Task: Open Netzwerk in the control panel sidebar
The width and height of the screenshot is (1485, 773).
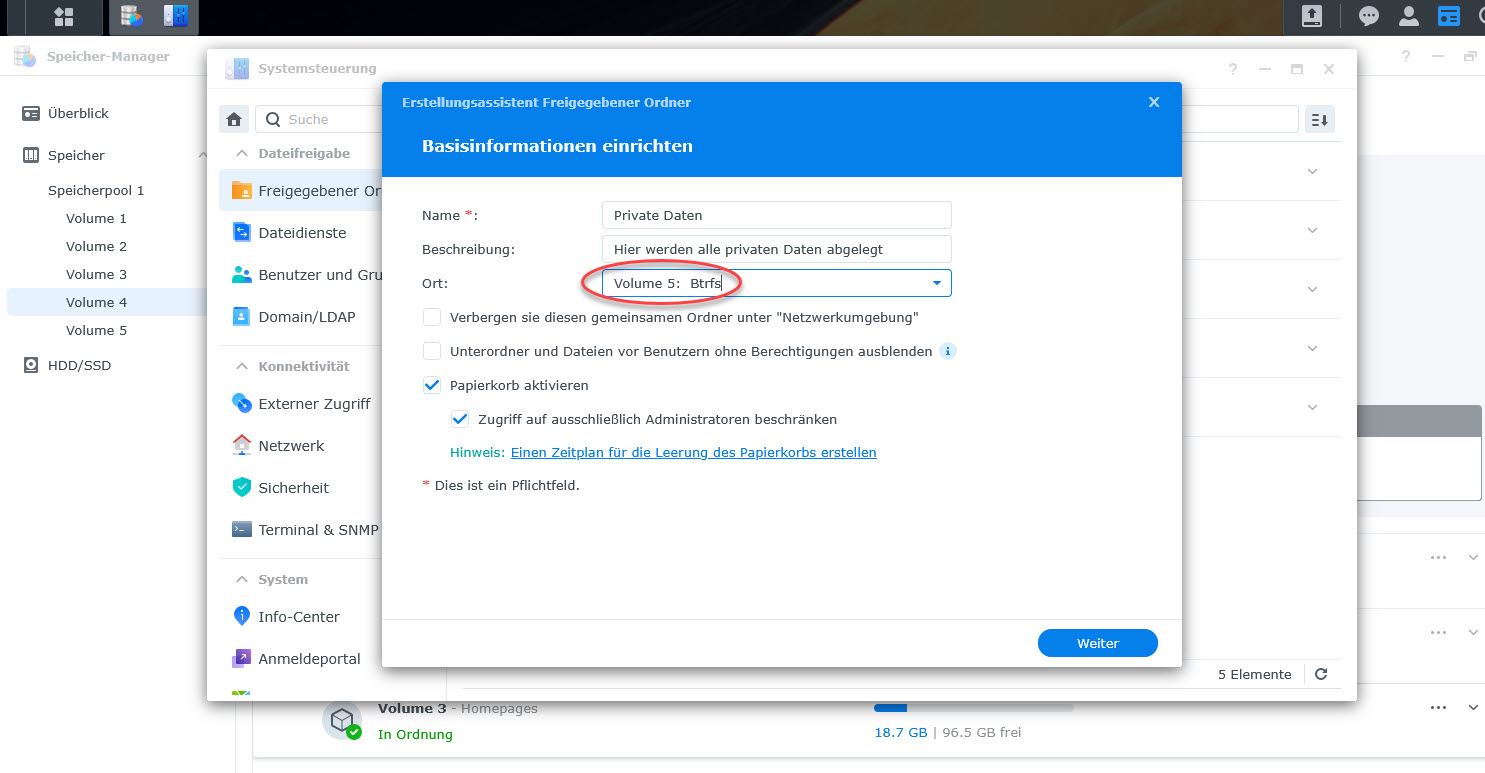Action: [291, 446]
